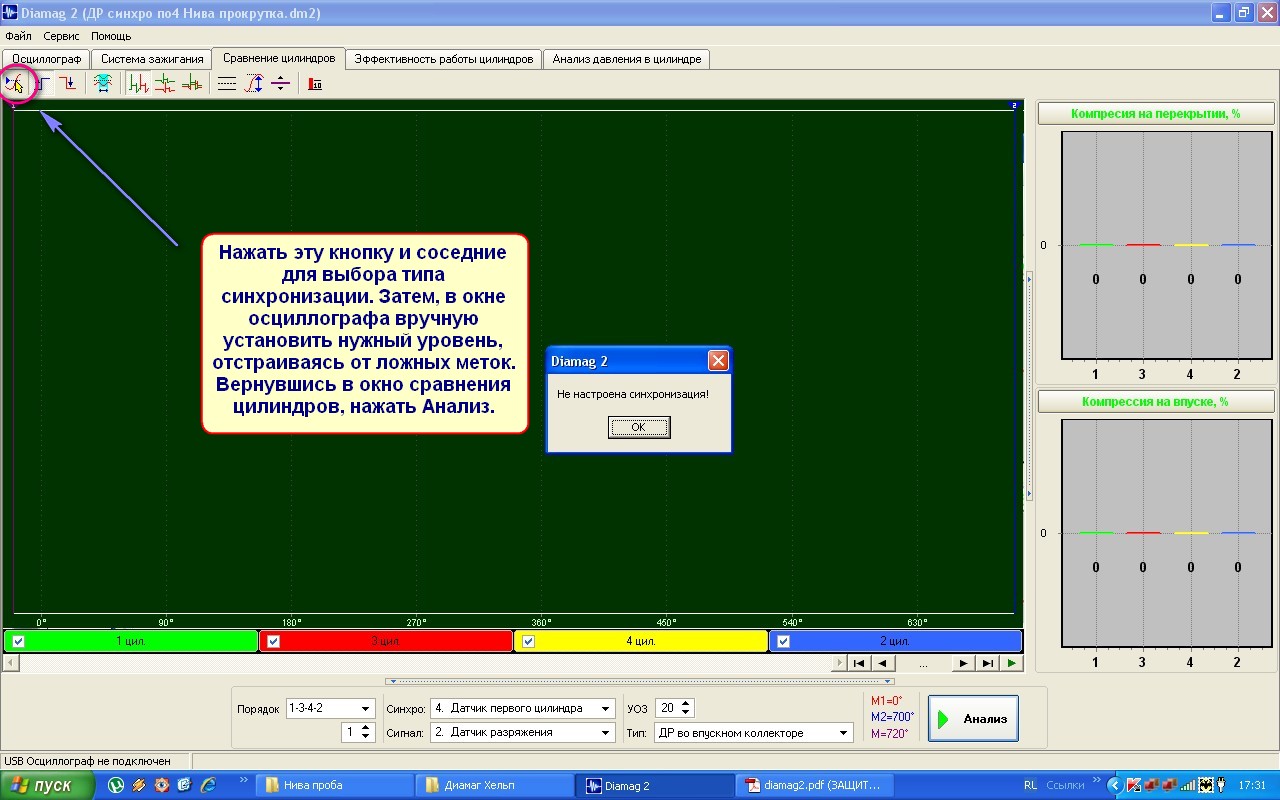
Task: Jump to last frame button
Action: pyautogui.click(x=987, y=663)
